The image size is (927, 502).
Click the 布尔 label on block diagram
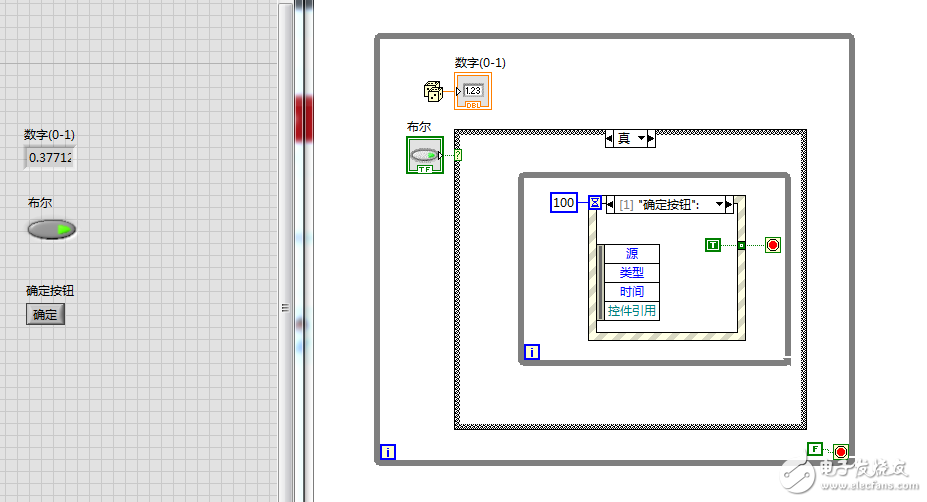419,127
